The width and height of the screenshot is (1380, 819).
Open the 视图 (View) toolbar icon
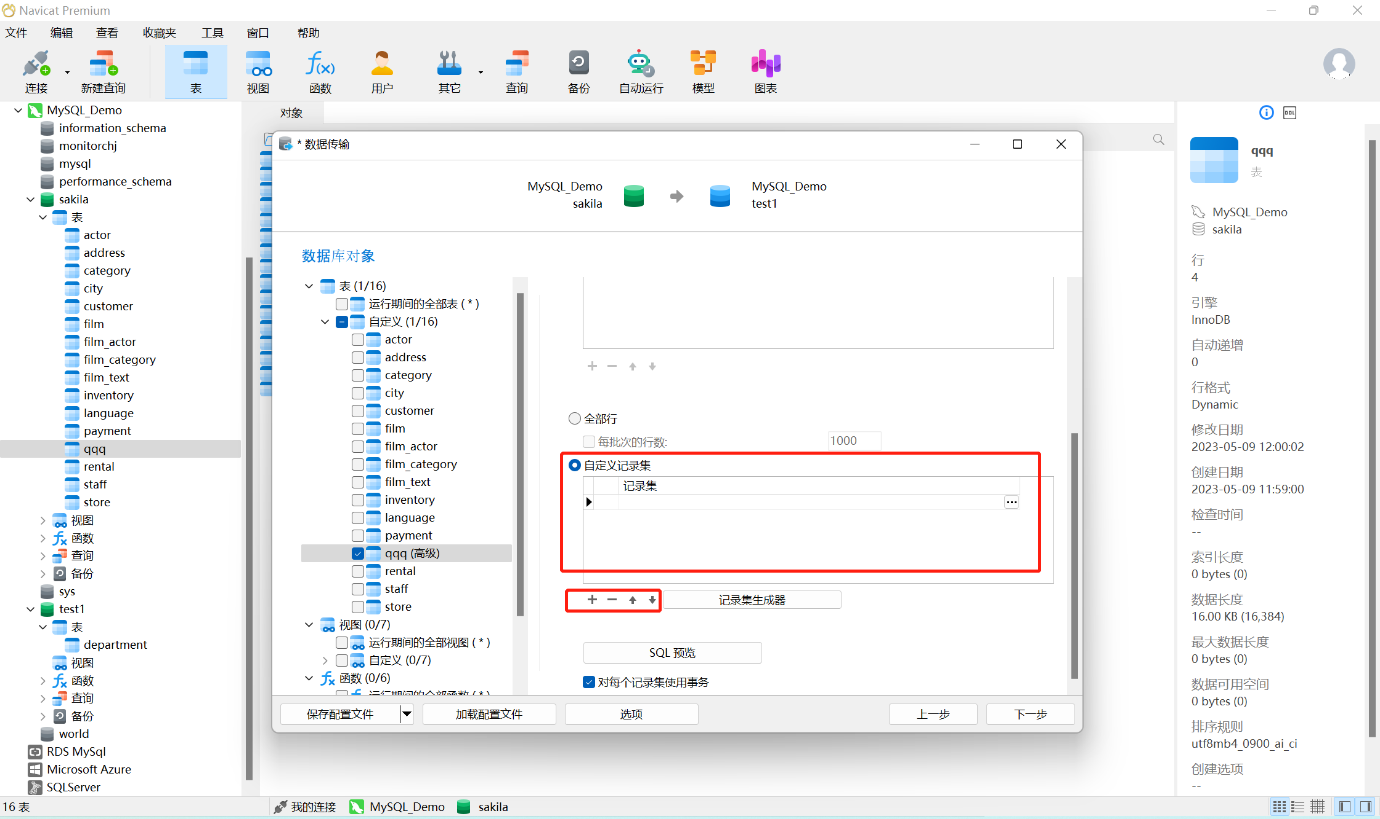[258, 66]
